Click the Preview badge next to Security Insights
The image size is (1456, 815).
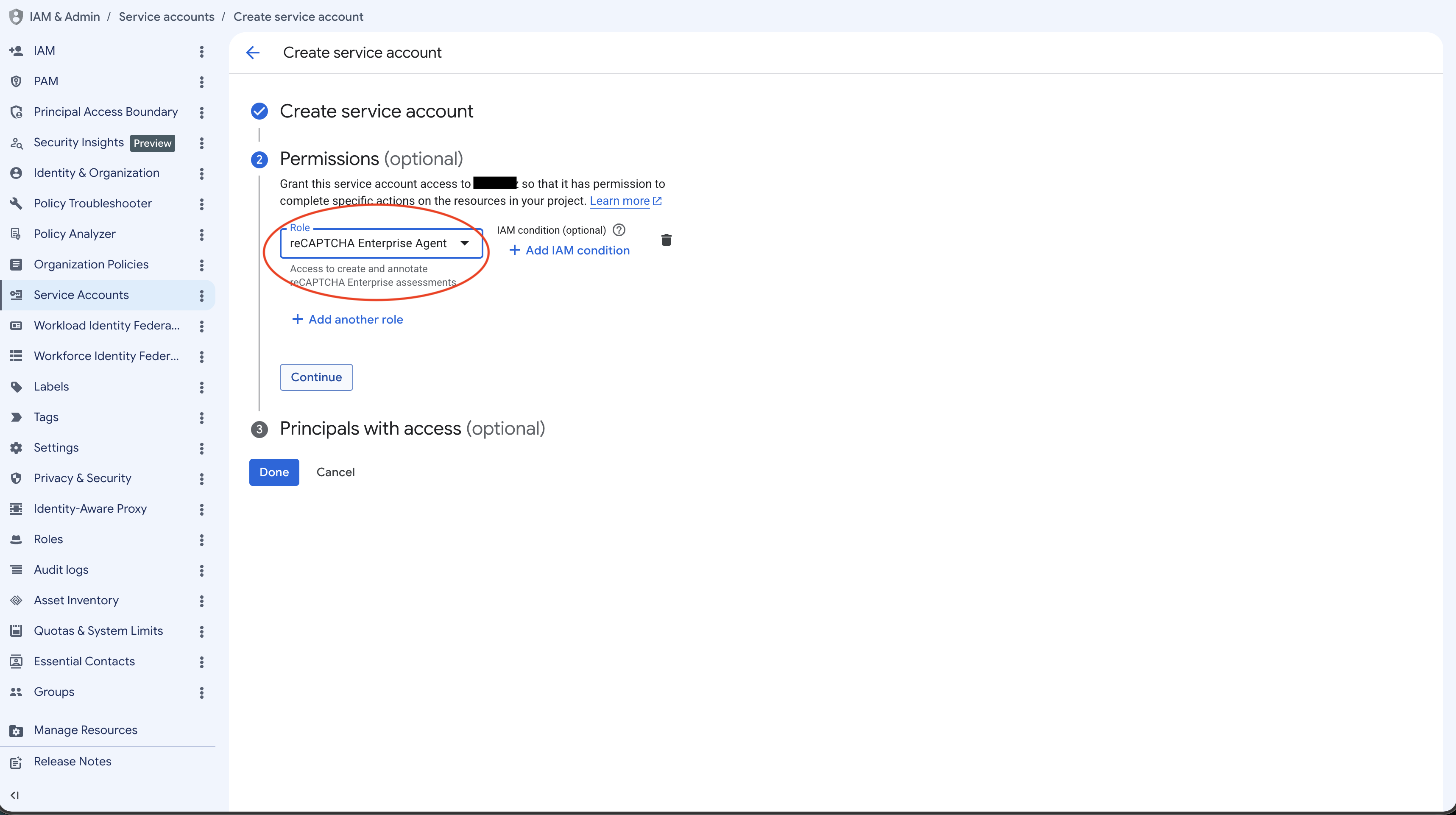point(153,143)
